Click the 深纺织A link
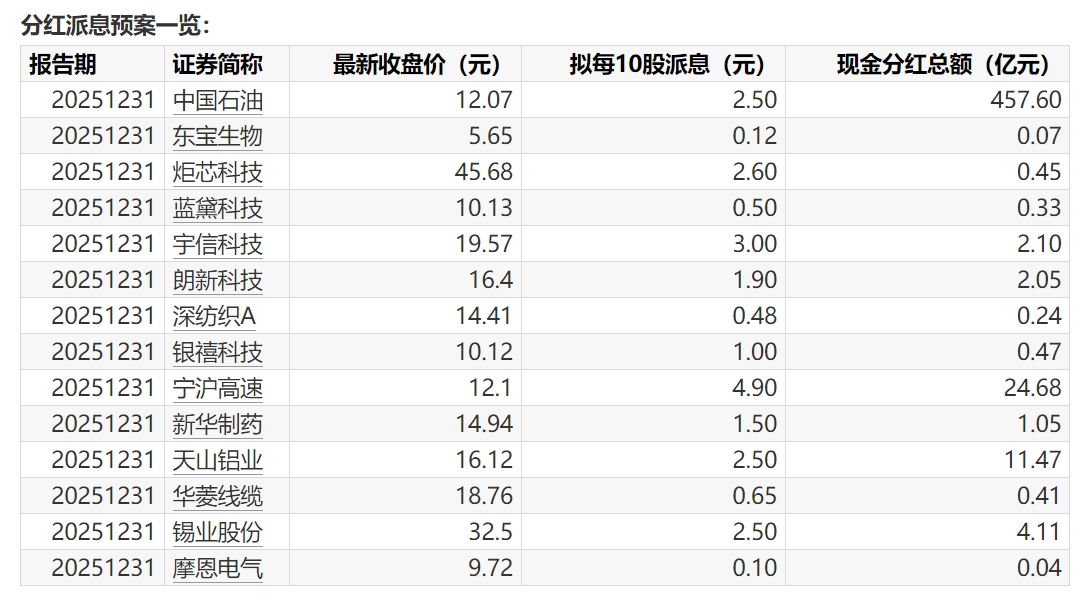This screenshot has height=601, width=1092. click(214, 316)
